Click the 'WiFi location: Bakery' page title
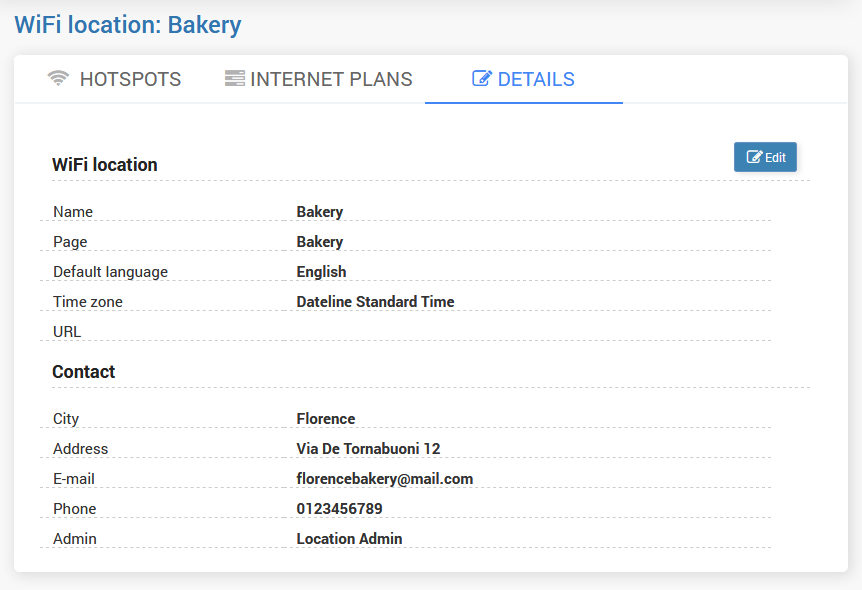The height and width of the screenshot is (590, 862). point(128,24)
